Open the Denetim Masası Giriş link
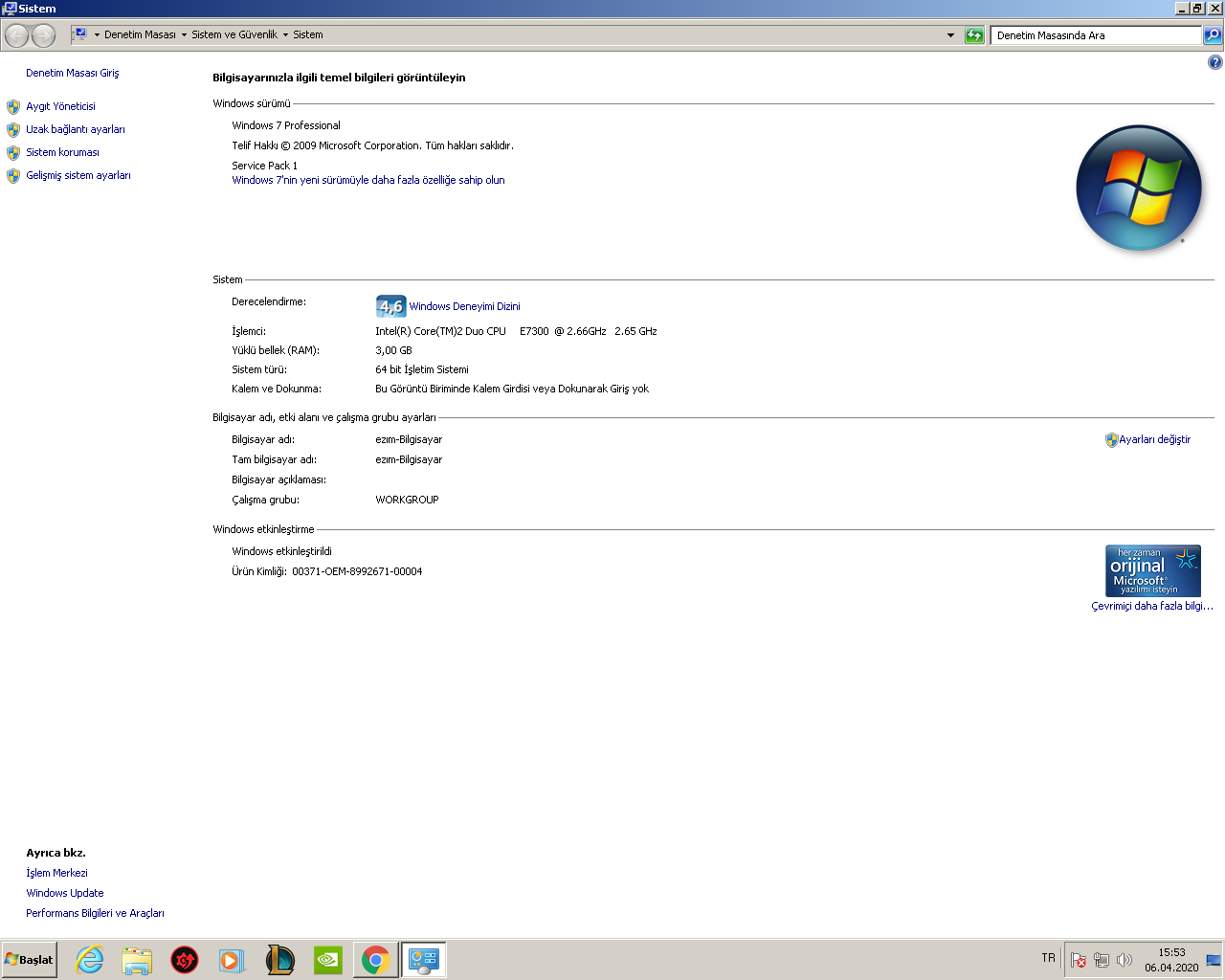The image size is (1225, 980). coord(73,73)
